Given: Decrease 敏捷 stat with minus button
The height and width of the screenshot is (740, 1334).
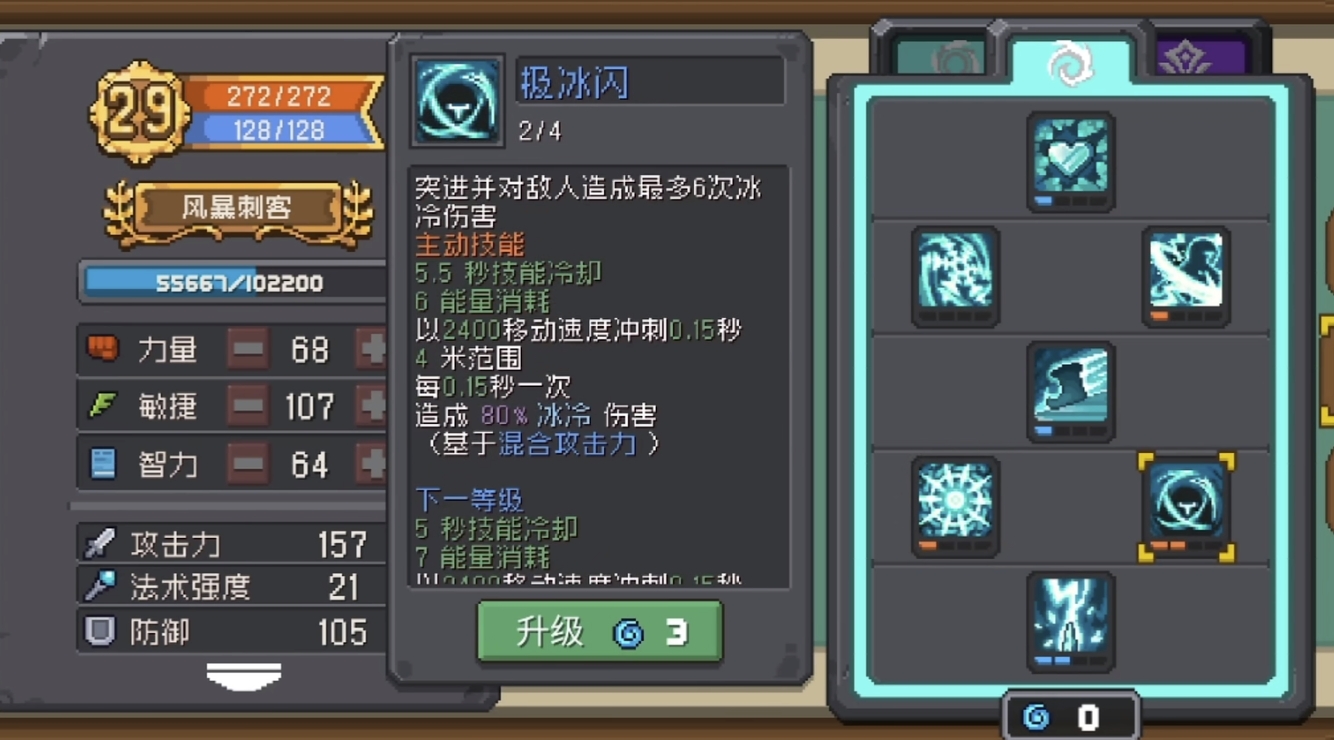Looking at the screenshot, I should pyautogui.click(x=247, y=406).
